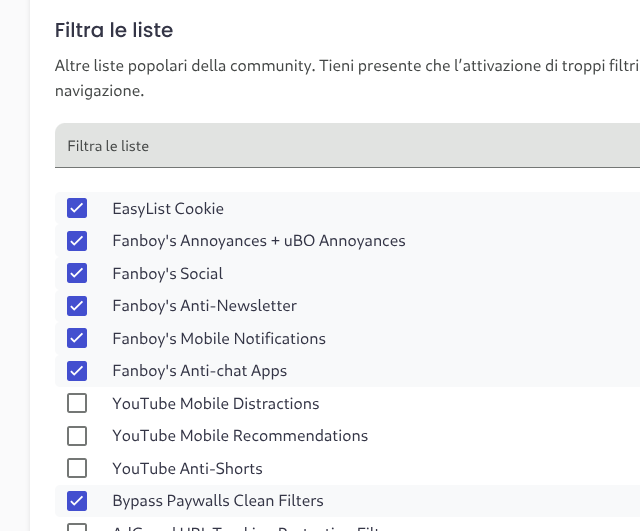Click the 'EasyList Cookie' label text
Viewport: 640px width, 531px height.
[167, 209]
